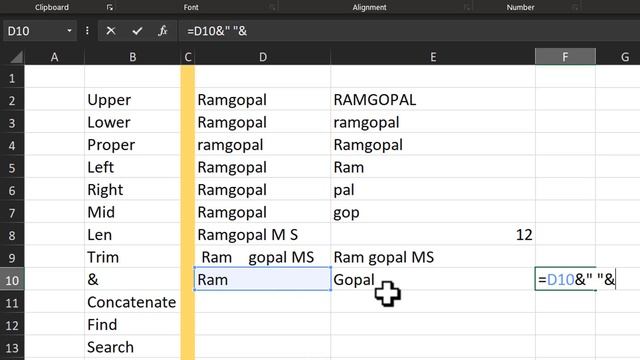Screen dimensions: 640x360
Task: Open Insert Function fx dialog
Action: click(x=163, y=31)
